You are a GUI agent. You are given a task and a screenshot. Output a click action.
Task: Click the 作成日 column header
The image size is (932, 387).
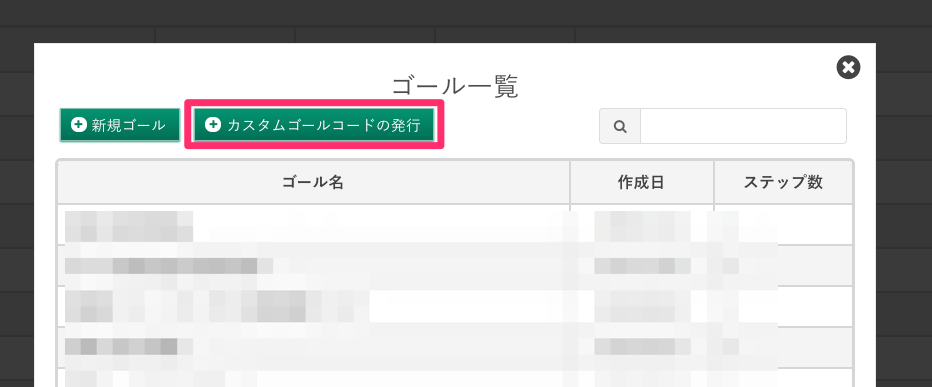pos(641,183)
